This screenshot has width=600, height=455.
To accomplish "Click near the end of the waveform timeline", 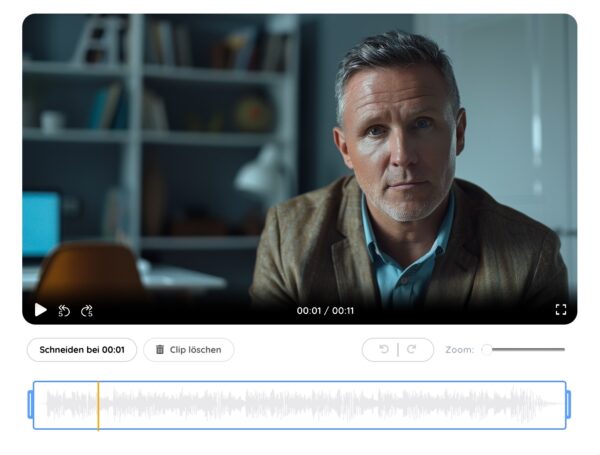I will [x=545, y=405].
